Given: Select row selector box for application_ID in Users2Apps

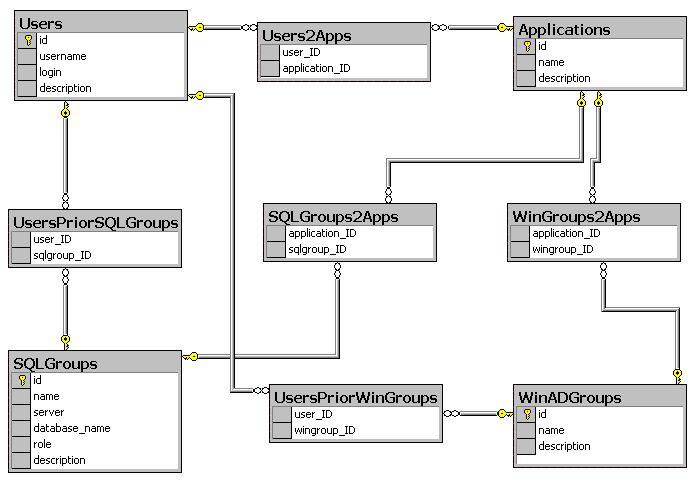Looking at the screenshot, I should point(270,69).
